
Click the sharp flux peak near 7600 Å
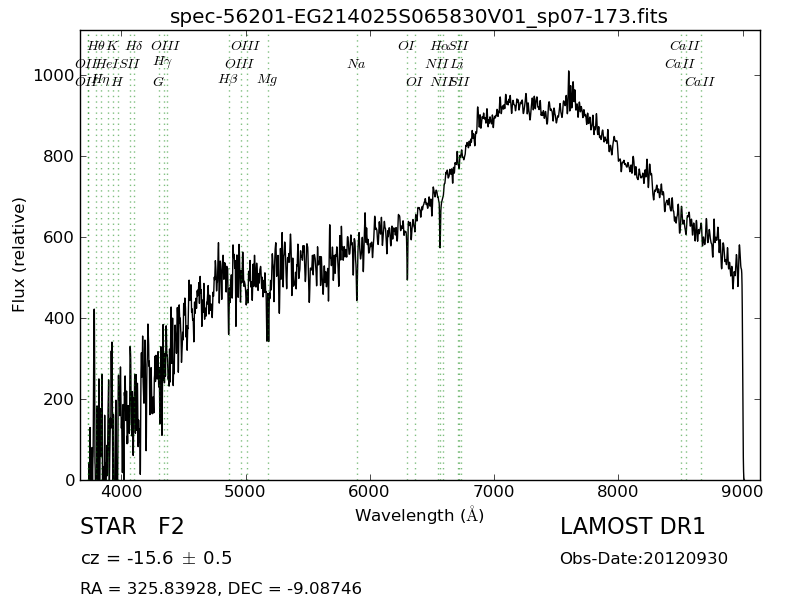coord(569,74)
